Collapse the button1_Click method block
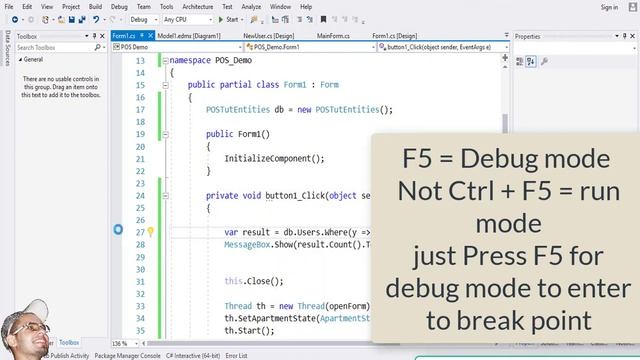The image size is (640, 360). point(165,196)
